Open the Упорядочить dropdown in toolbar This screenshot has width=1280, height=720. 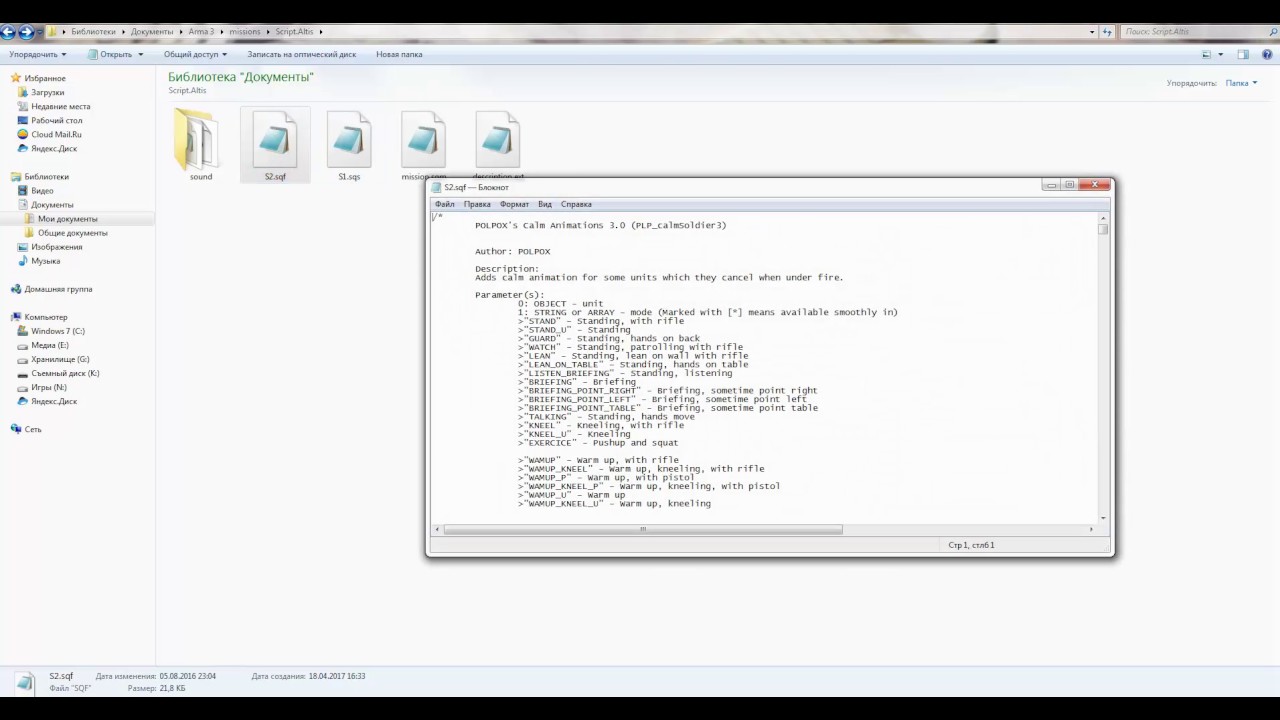pos(38,54)
